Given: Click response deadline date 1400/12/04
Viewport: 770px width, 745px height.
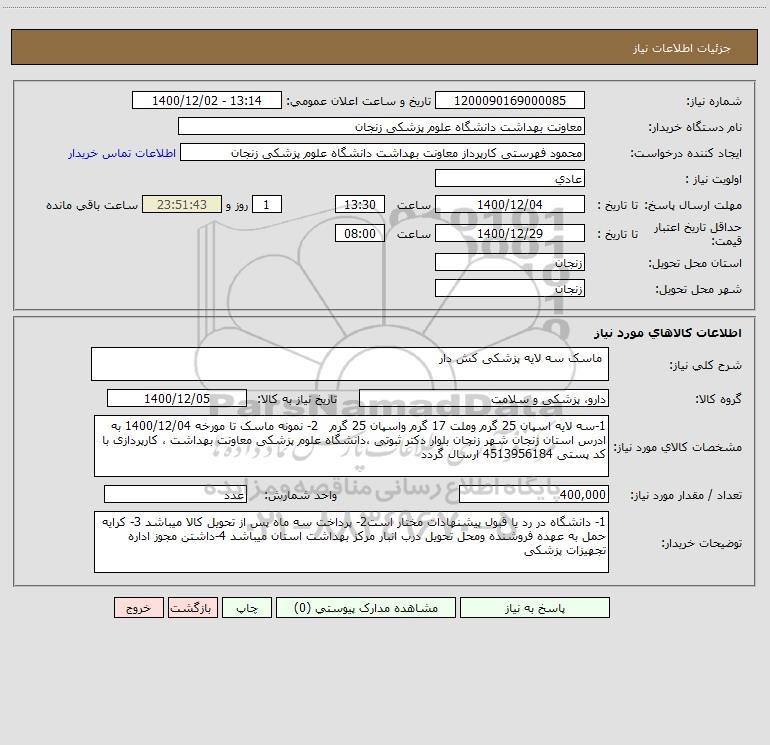Looking at the screenshot, I should tap(510, 205).
